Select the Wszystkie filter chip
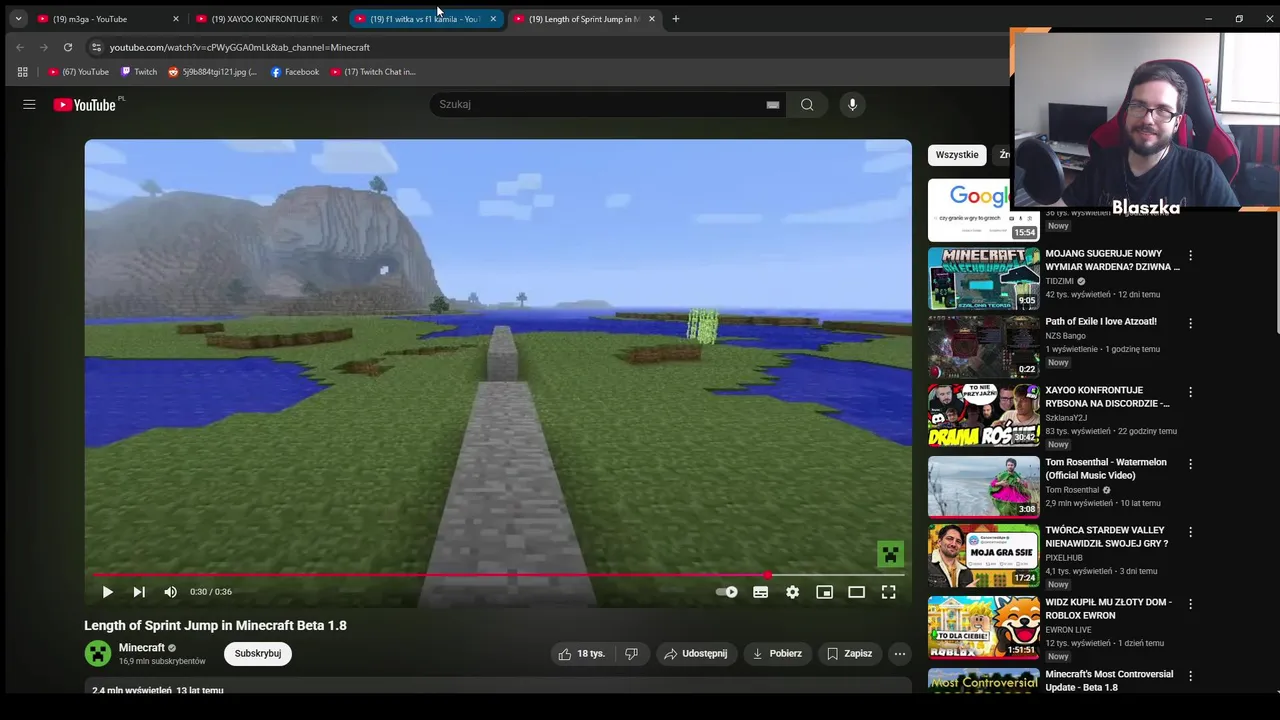Image resolution: width=1280 pixels, height=720 pixels. pos(957,154)
